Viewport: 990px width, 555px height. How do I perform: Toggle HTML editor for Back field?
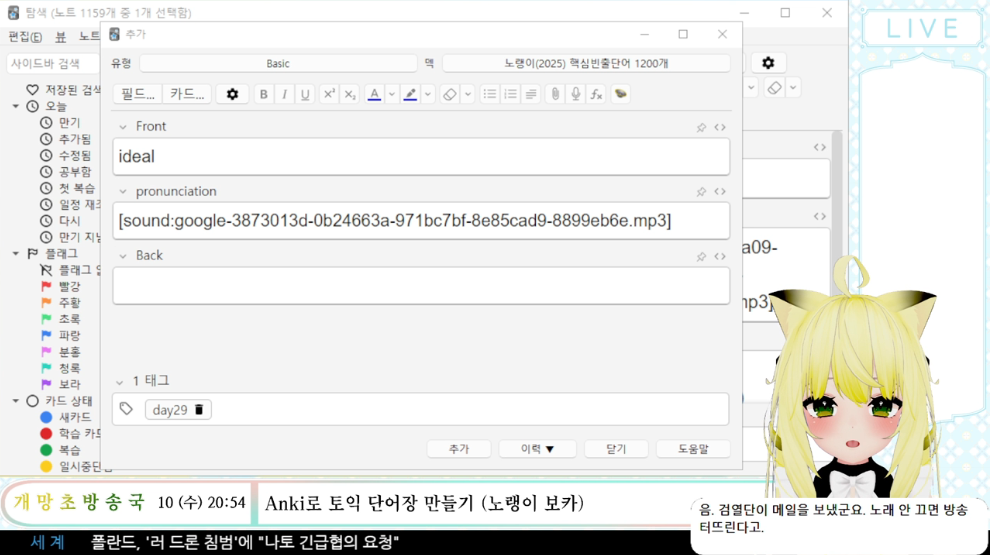click(720, 256)
